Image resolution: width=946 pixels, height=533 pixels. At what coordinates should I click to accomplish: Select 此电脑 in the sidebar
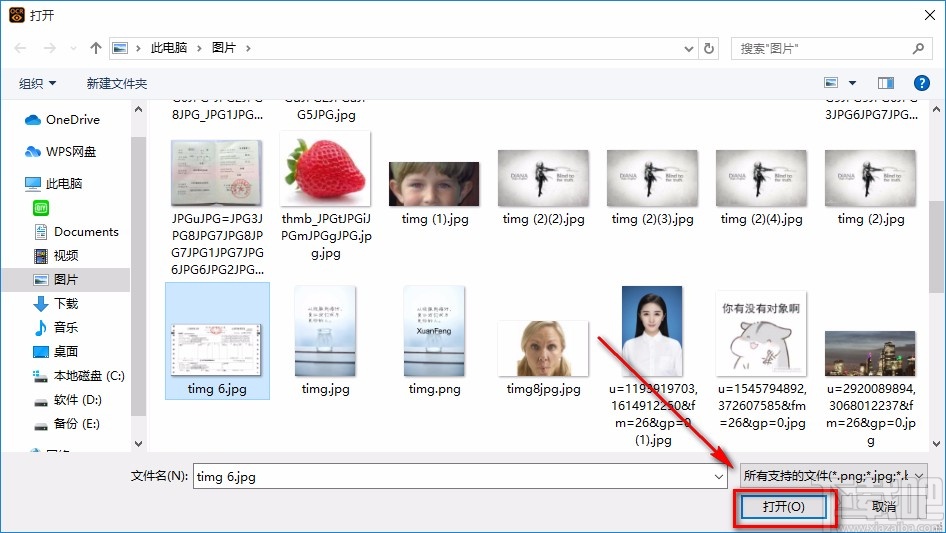tap(53, 184)
